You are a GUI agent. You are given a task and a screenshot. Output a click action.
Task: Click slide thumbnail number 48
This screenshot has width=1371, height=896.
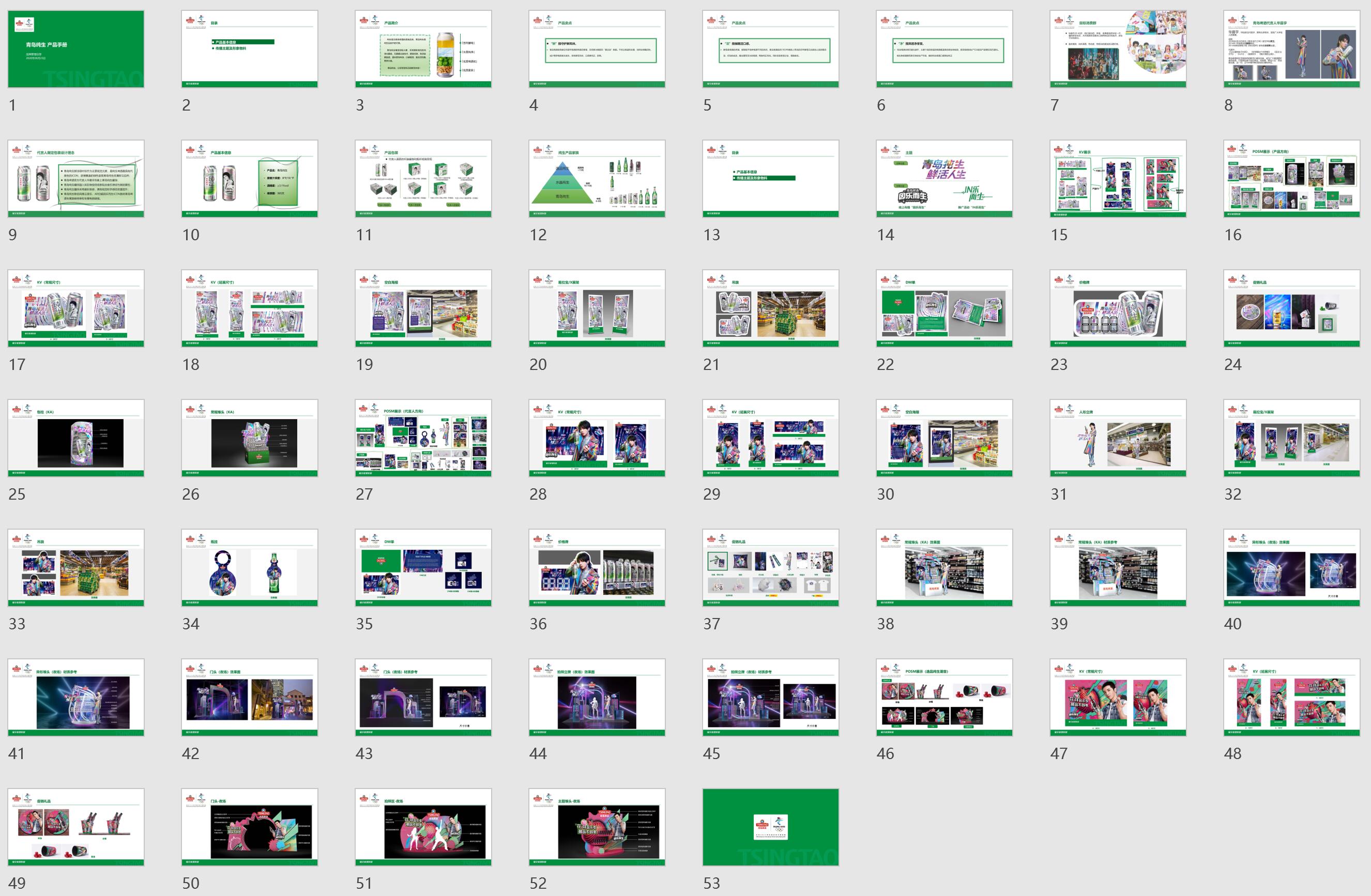(1292, 698)
